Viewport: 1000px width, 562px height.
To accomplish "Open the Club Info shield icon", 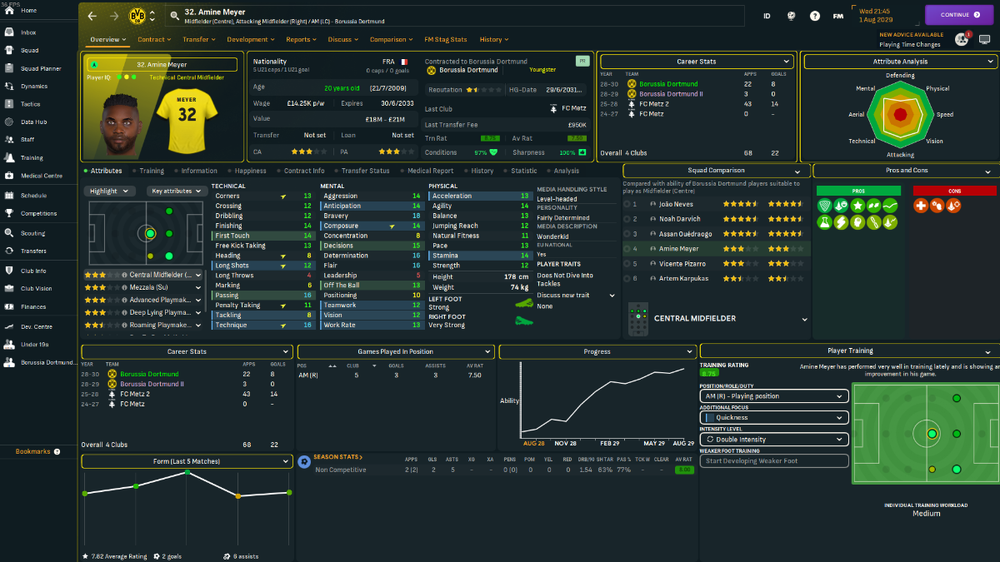I will [x=9, y=270].
